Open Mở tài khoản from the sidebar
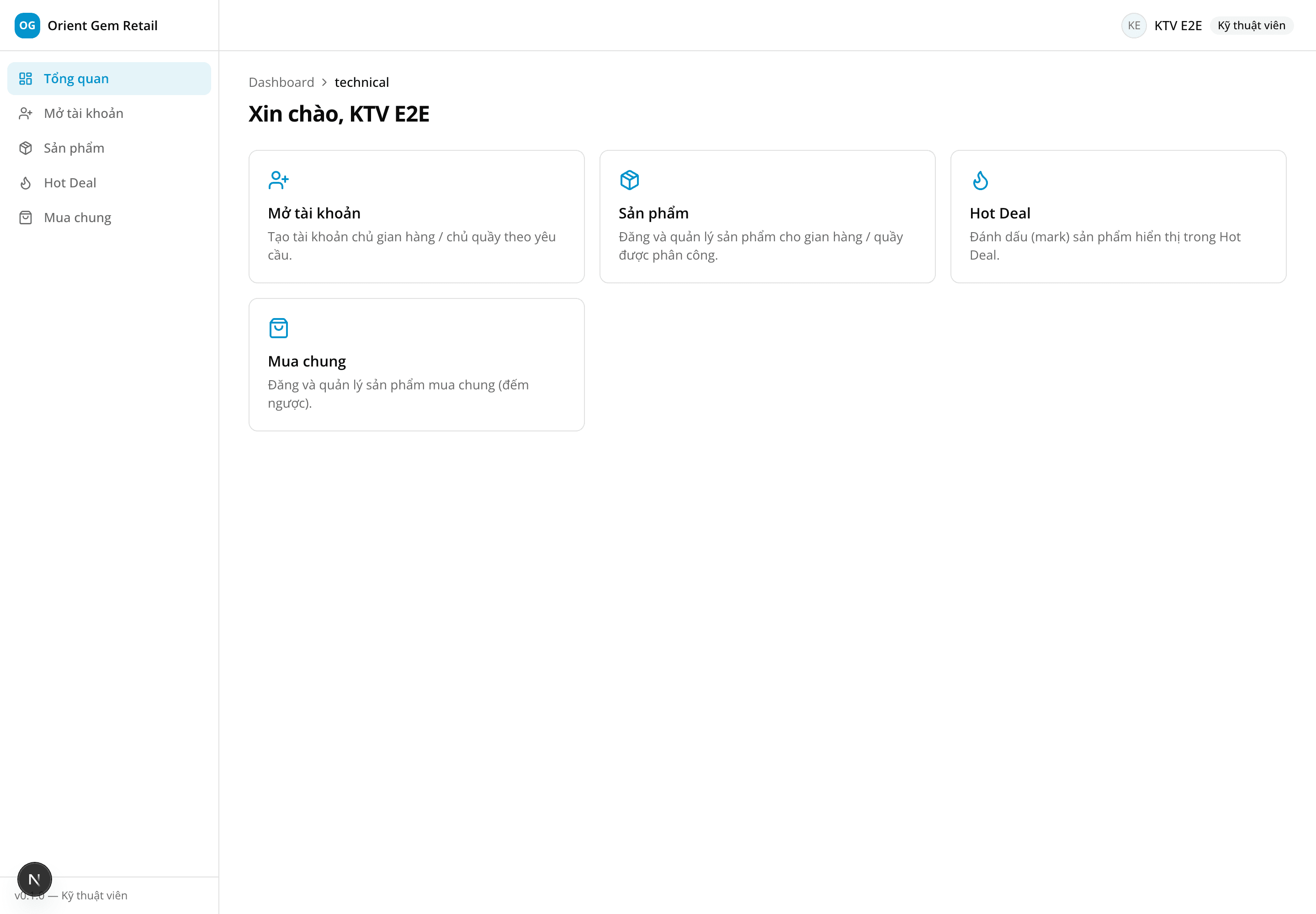 coord(109,113)
